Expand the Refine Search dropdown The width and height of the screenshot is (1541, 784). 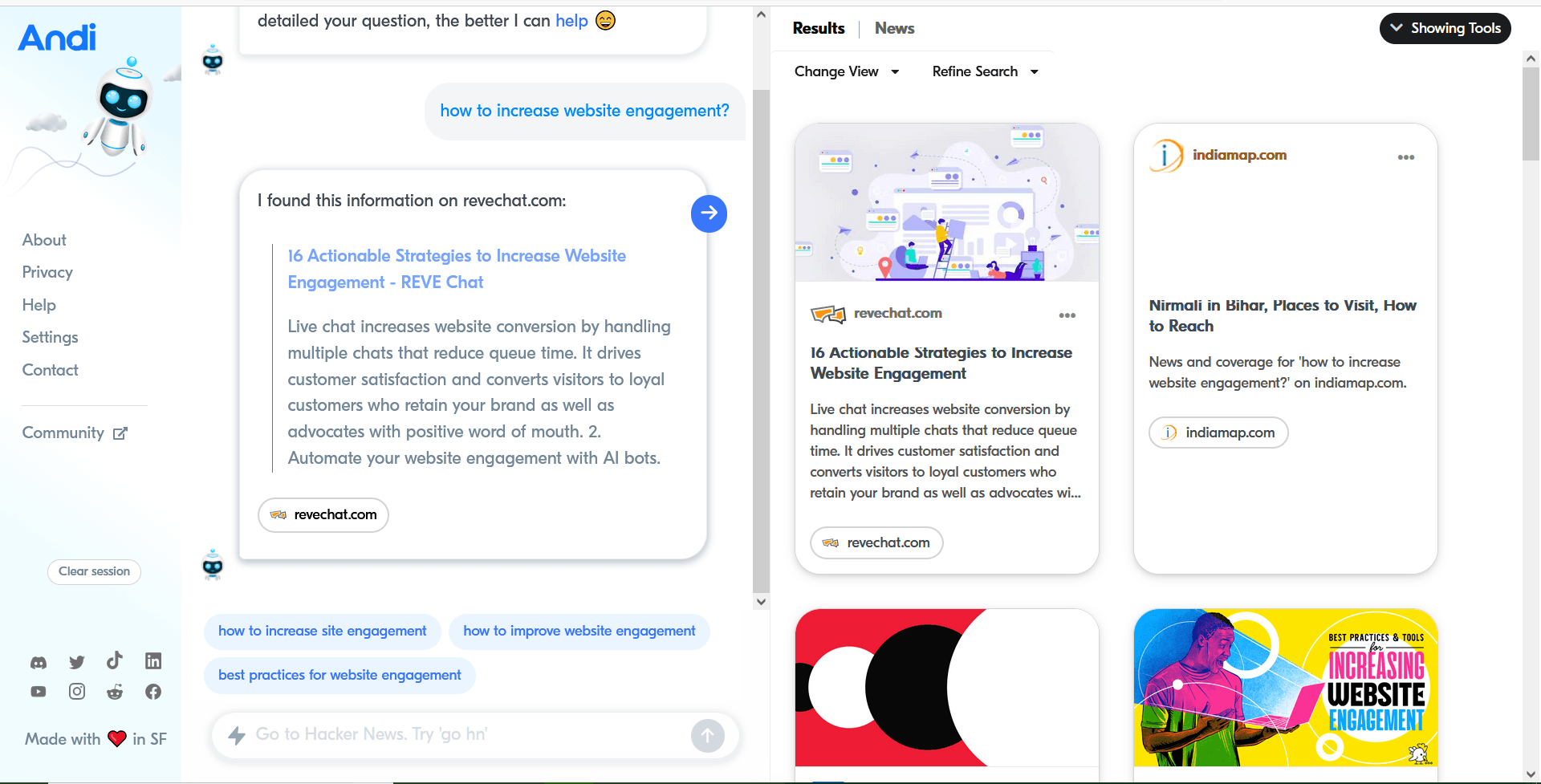click(x=986, y=71)
